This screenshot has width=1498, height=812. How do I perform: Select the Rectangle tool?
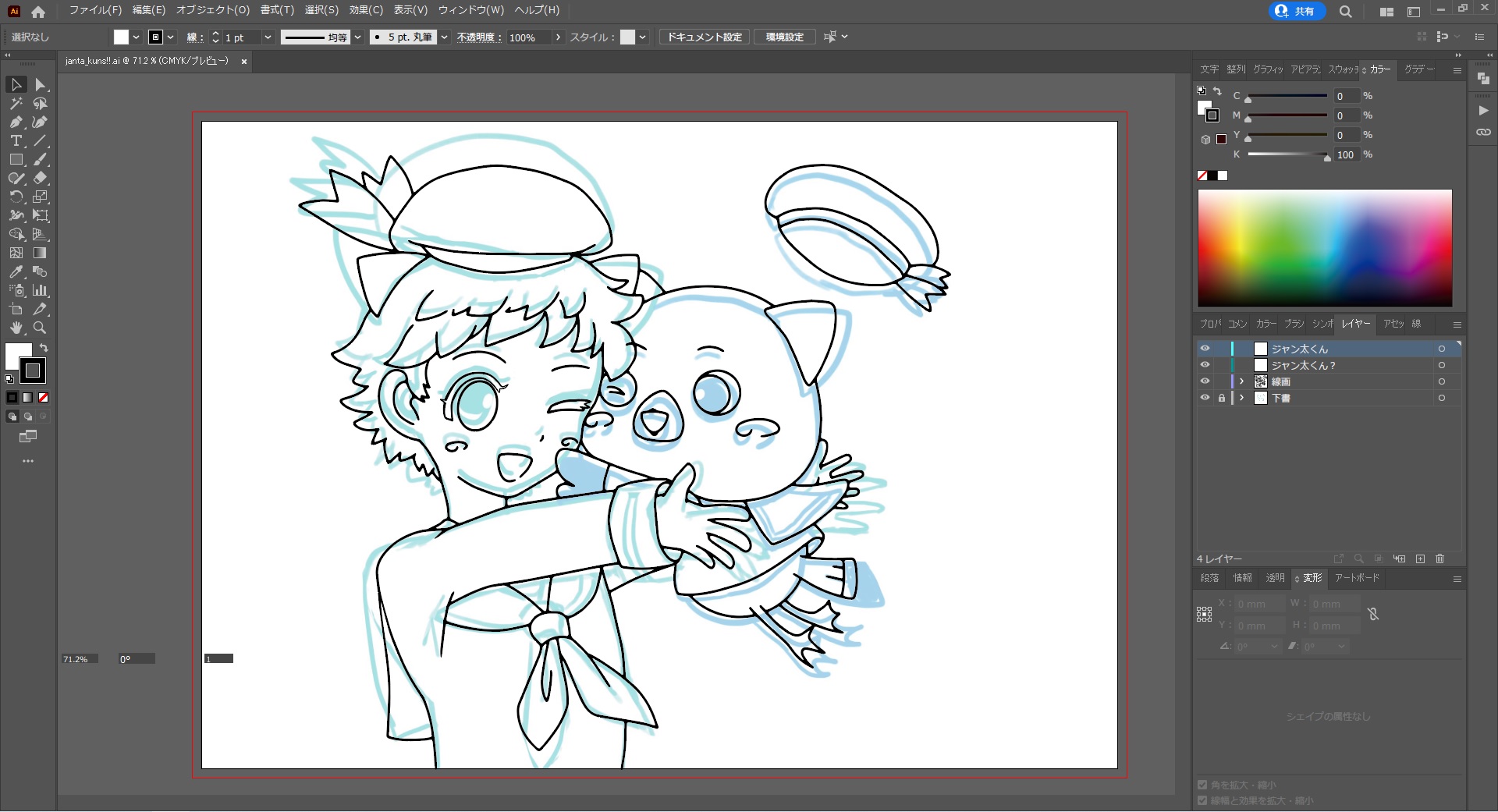[16, 159]
